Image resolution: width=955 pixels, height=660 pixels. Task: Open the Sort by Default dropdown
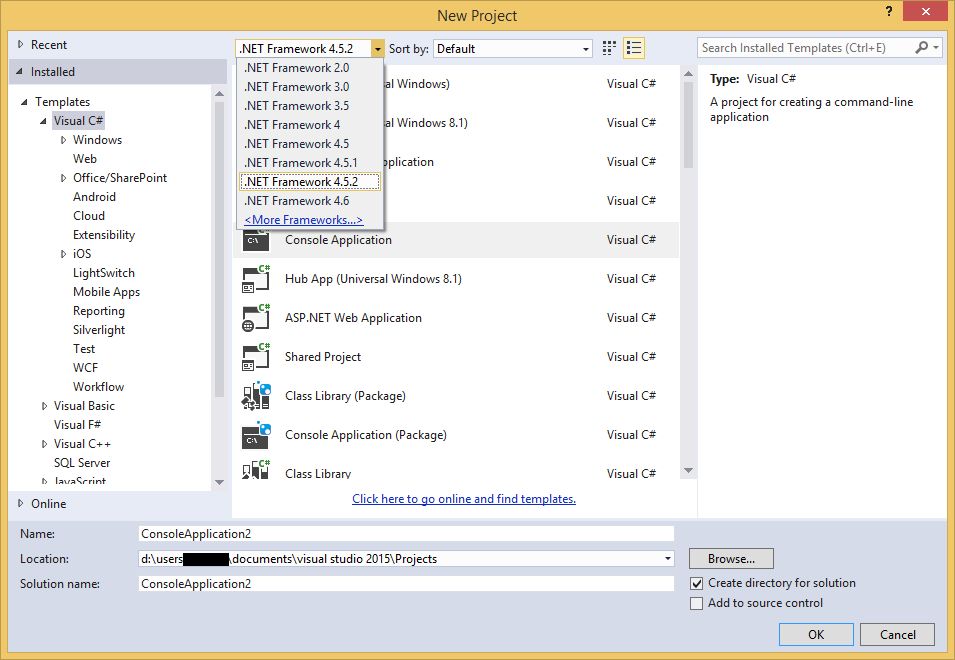tap(512, 49)
